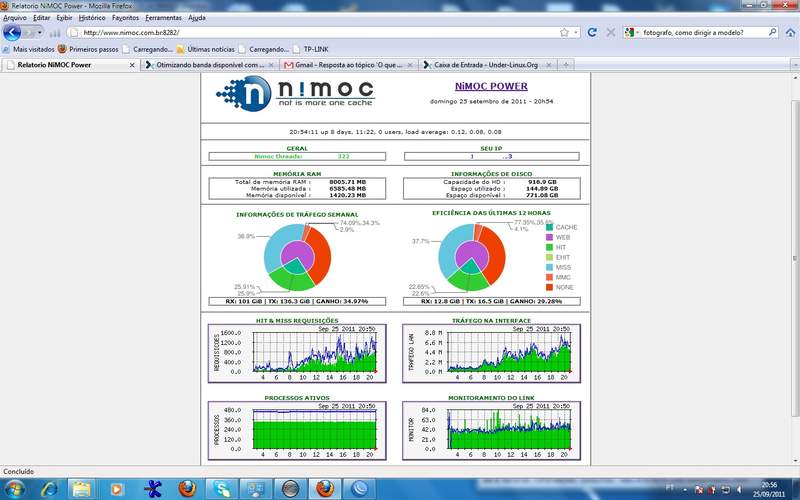
Task: Switch to Caixa de Entrada Under-Linux tab
Action: [x=487, y=65]
